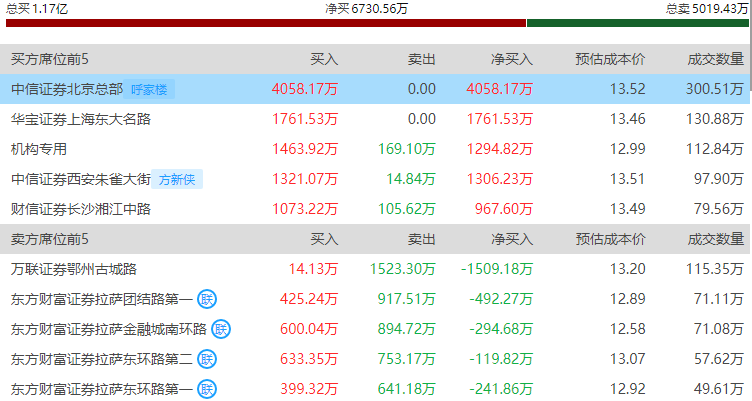Select the 机构专用 seat row

click(x=376, y=149)
